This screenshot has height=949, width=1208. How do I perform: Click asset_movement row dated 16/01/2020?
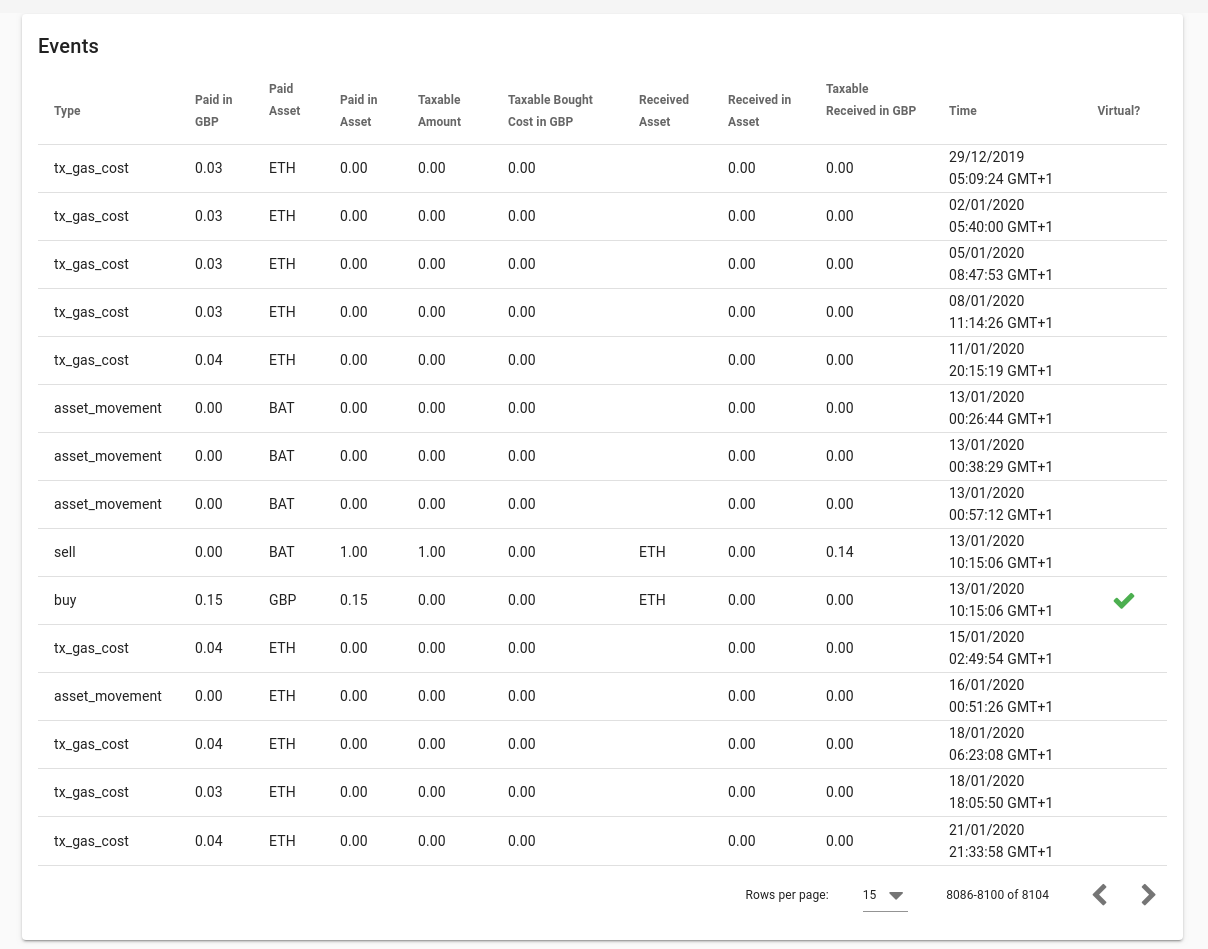602,696
